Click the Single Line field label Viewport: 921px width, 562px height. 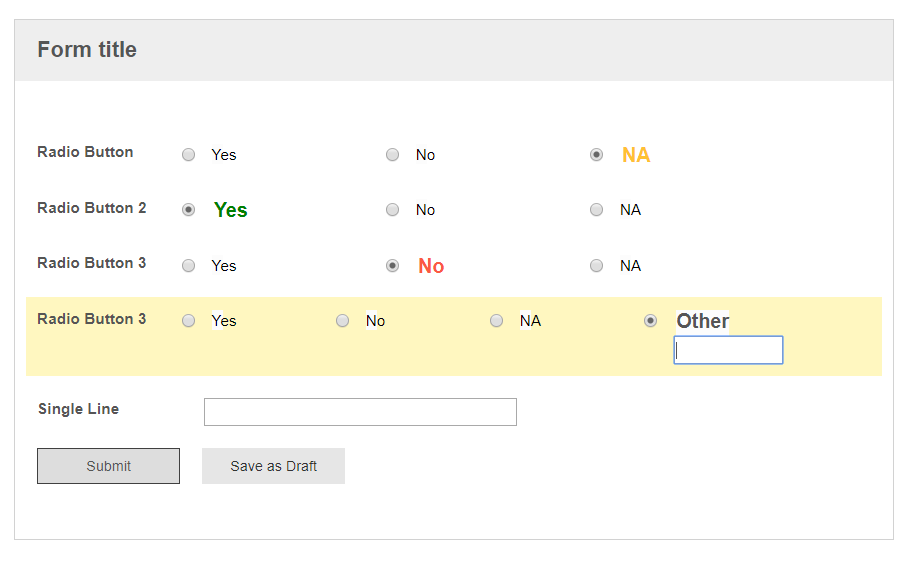[x=78, y=409]
